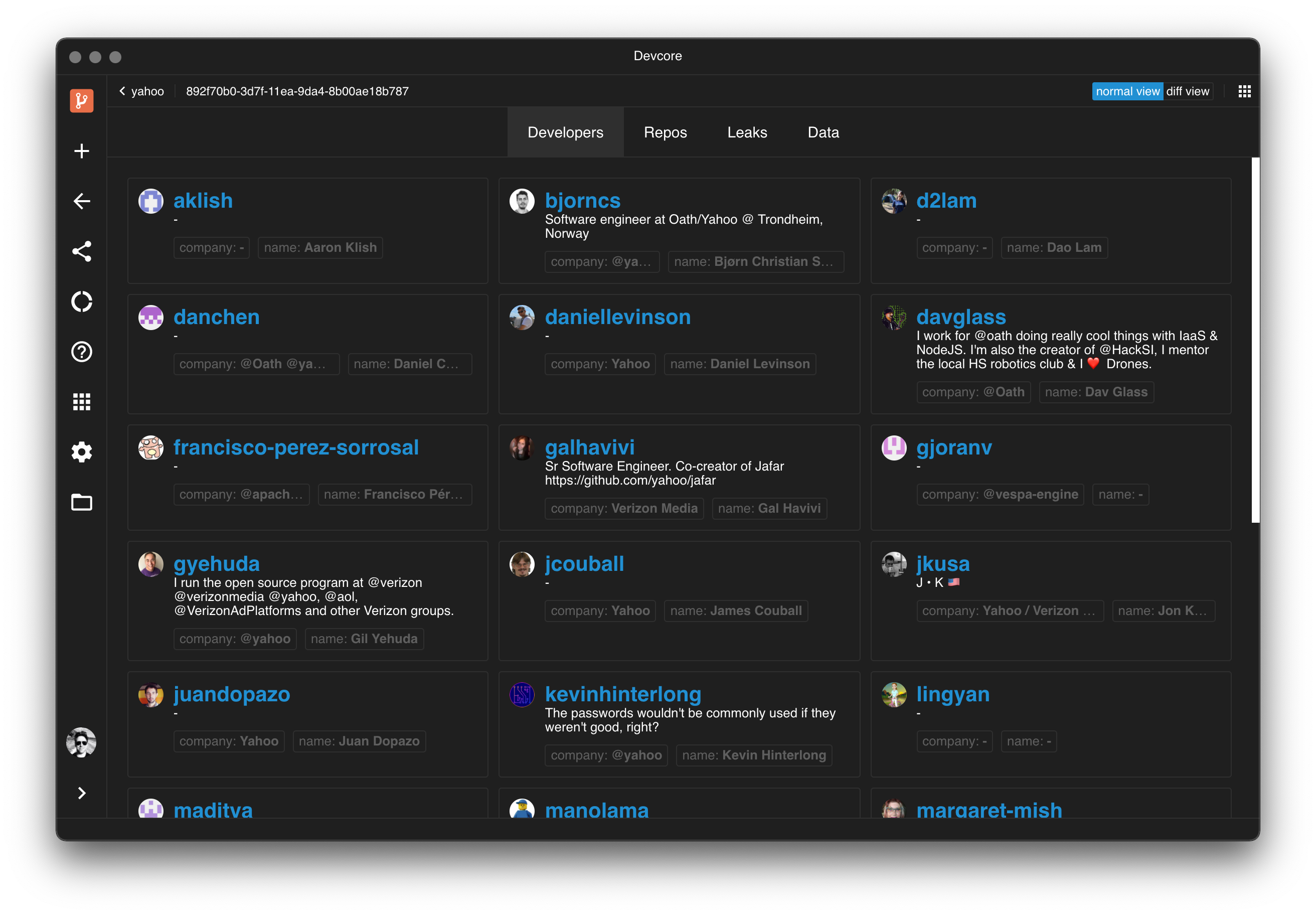
Task: Click the plus icon in the sidebar
Action: tap(81, 151)
